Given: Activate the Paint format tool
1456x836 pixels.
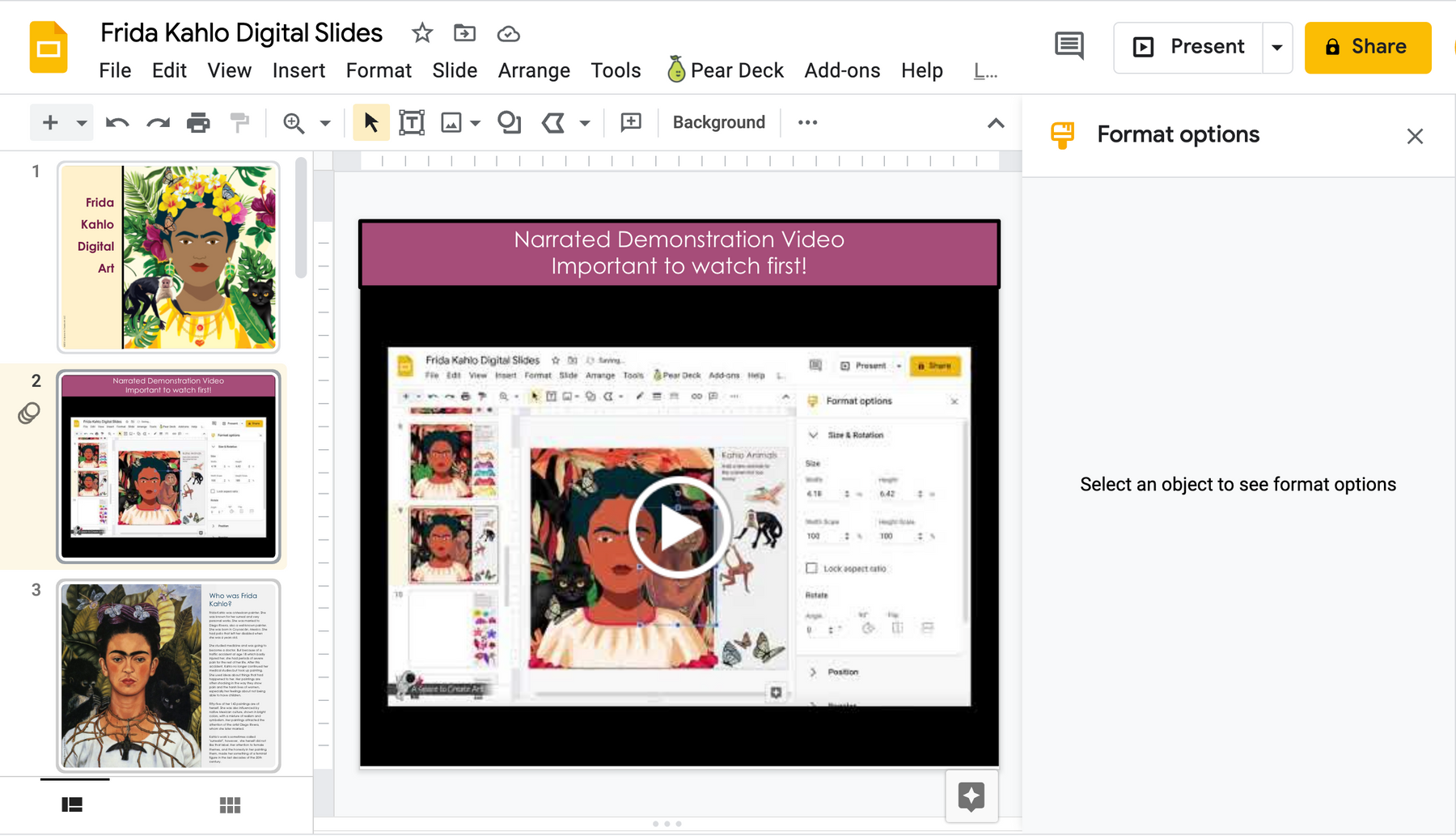Looking at the screenshot, I should click(239, 122).
